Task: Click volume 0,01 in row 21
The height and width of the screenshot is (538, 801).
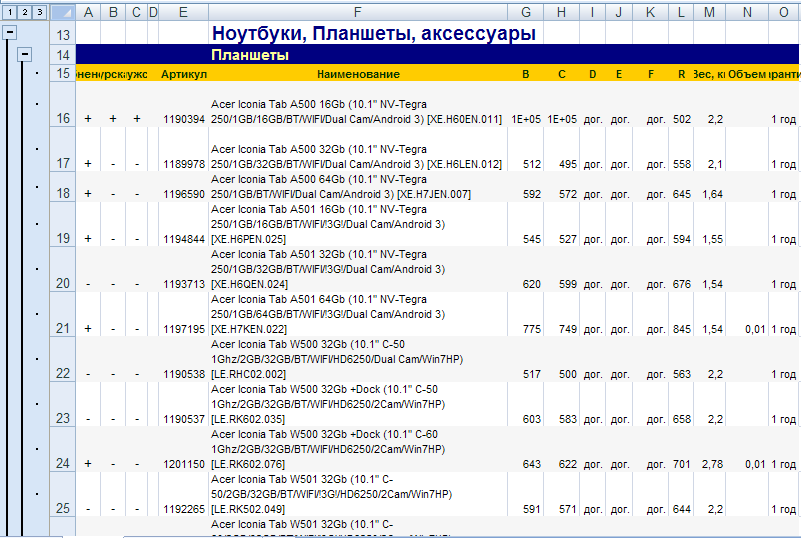Action: (755, 330)
